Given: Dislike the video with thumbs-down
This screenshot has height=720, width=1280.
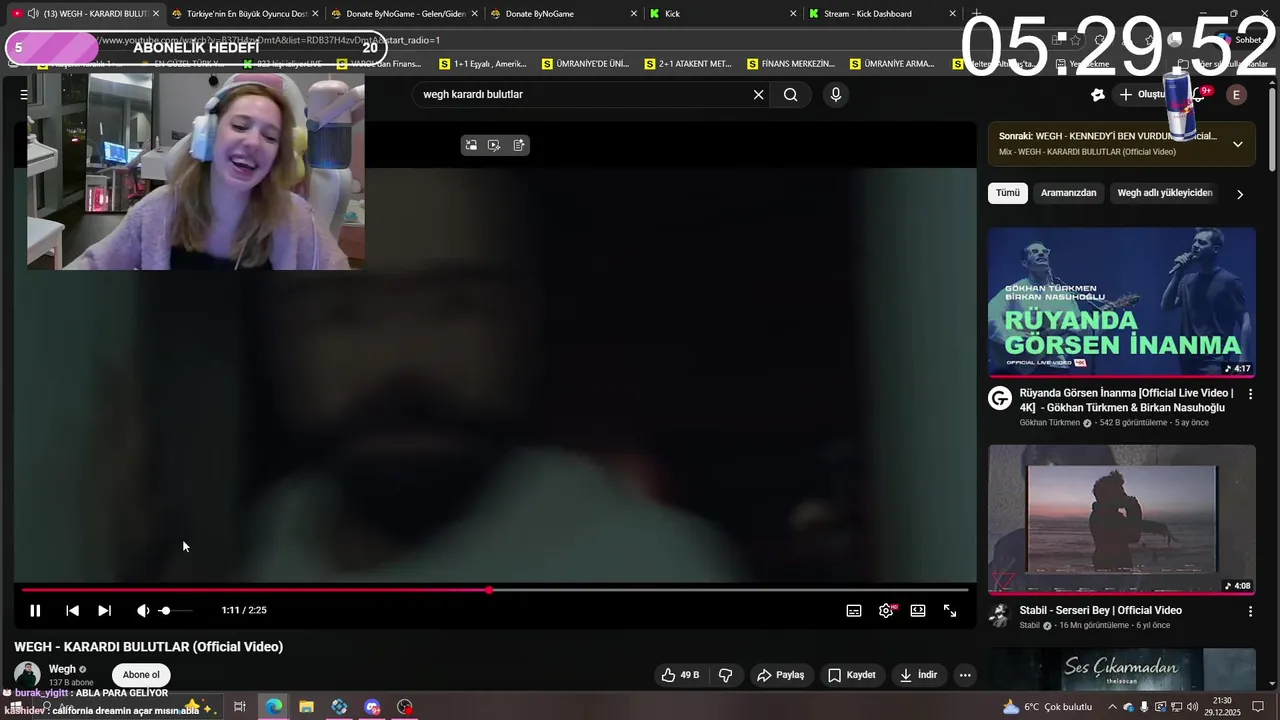Looking at the screenshot, I should [726, 675].
